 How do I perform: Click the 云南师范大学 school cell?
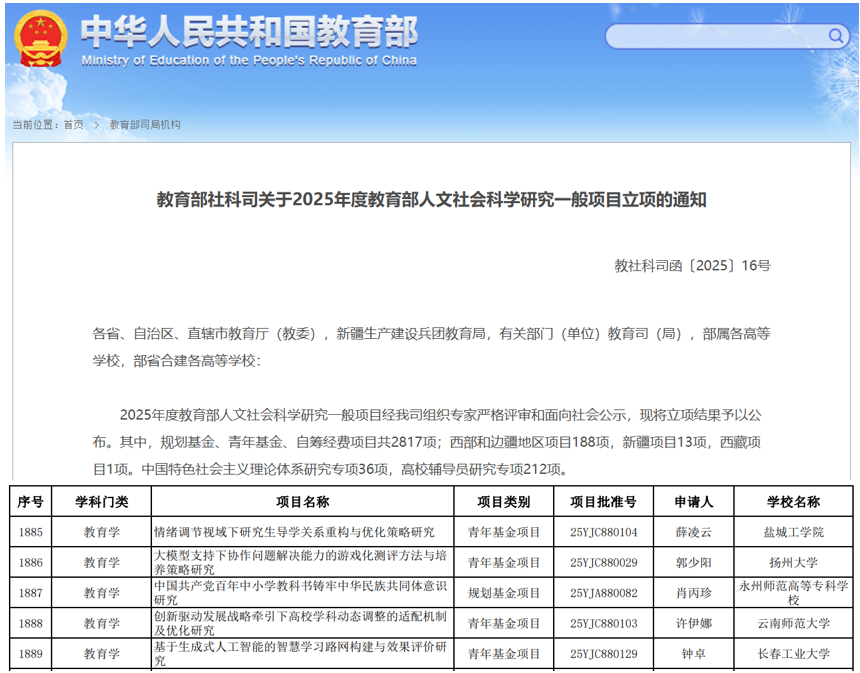pyautogui.click(x=793, y=624)
